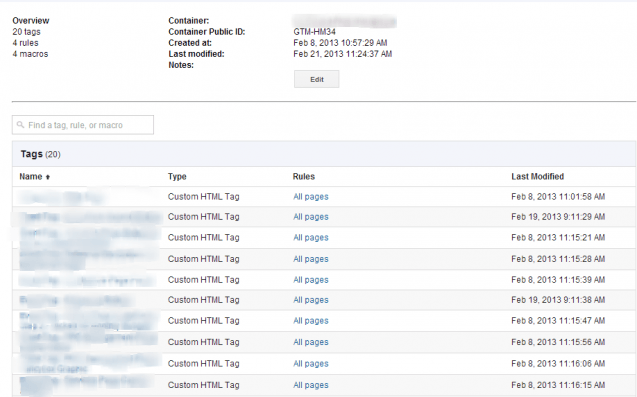Click created date Feb 8, 2013 10:57:29 AM
The width and height of the screenshot is (637, 397).
[340, 43]
